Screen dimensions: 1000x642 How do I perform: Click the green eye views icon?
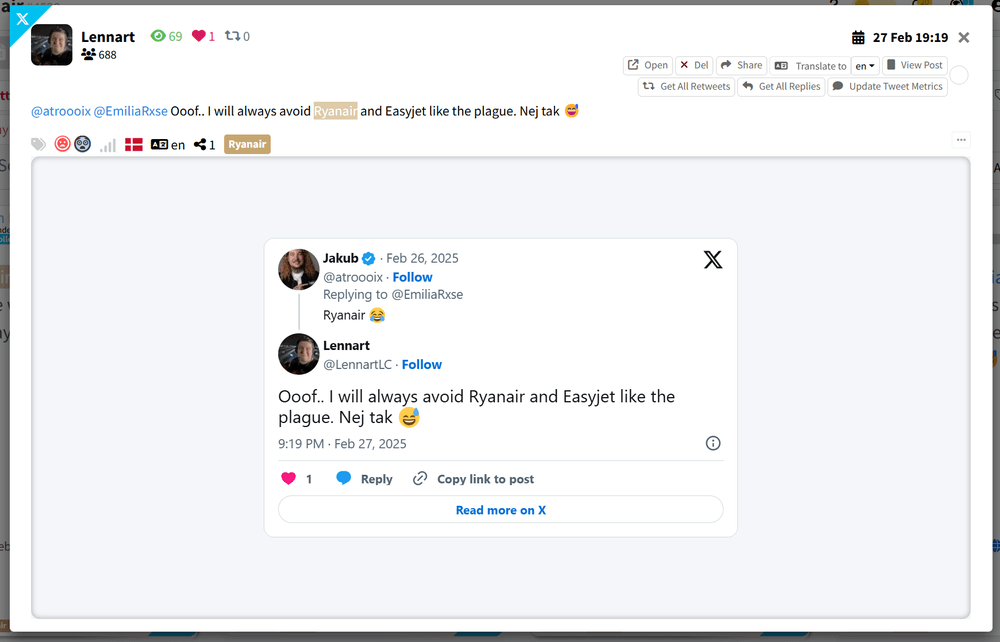click(x=158, y=36)
